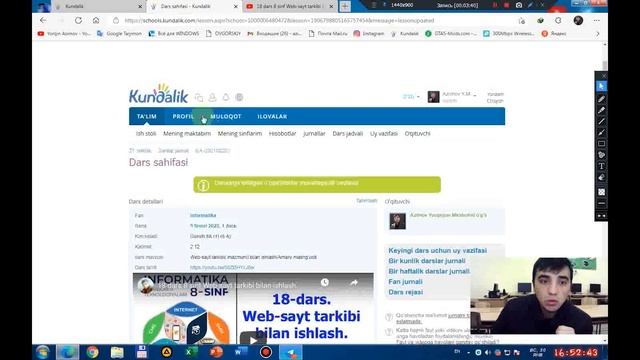Open the user account dropdown arrow
Image resolution: width=640 pixels, height=360 pixels.
click(x=475, y=96)
